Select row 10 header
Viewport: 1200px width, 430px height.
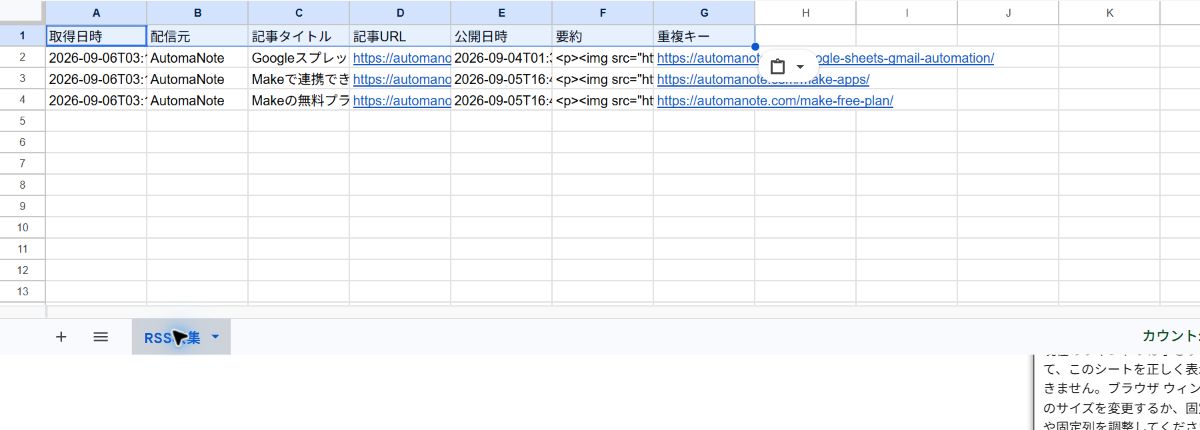pos(22,227)
